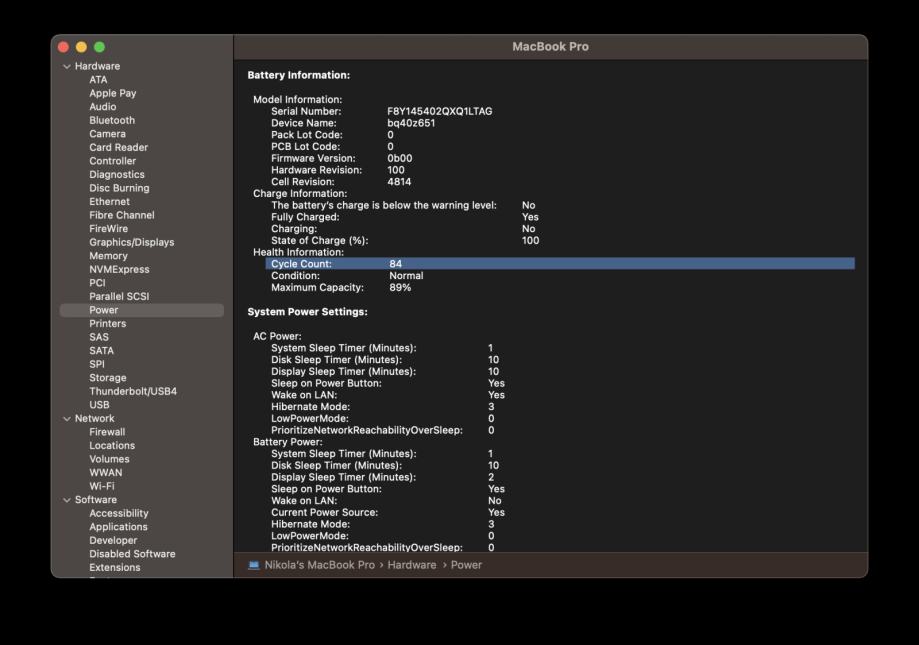Open SPI details
Screen dimensions: 919x645
pos(97,364)
